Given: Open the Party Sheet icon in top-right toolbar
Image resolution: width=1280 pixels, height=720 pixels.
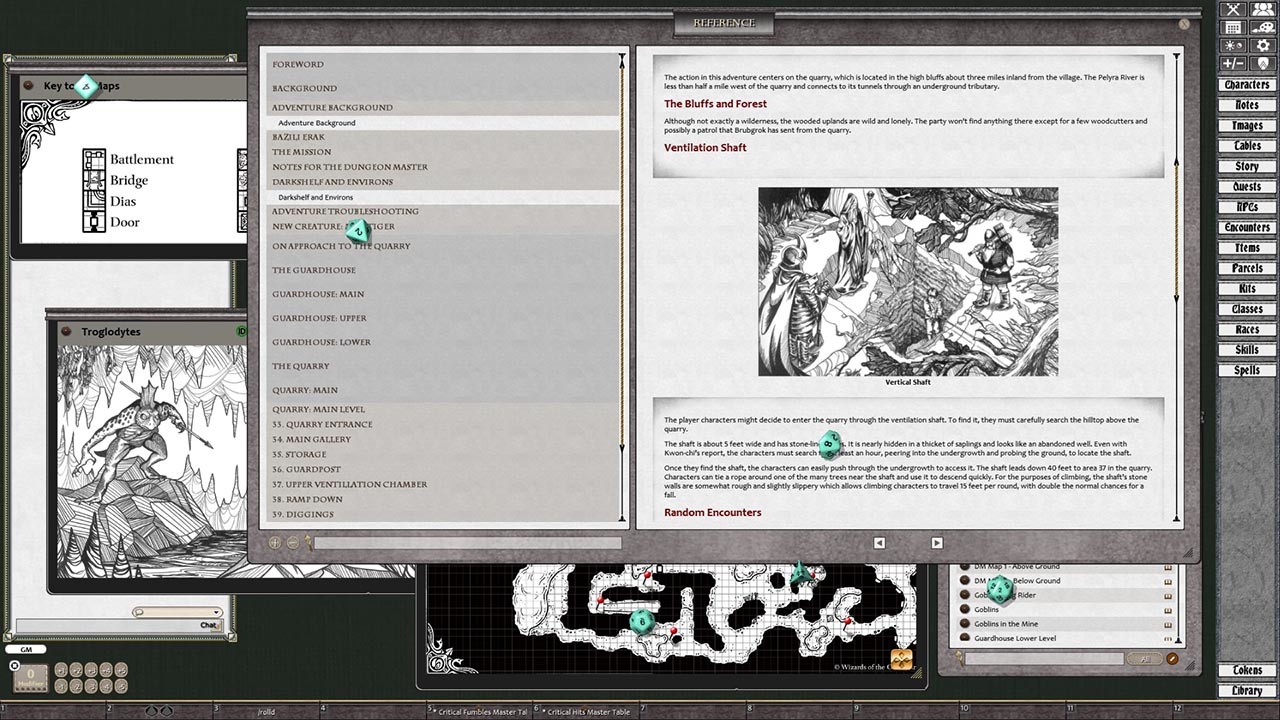Looking at the screenshot, I should tap(1262, 10).
